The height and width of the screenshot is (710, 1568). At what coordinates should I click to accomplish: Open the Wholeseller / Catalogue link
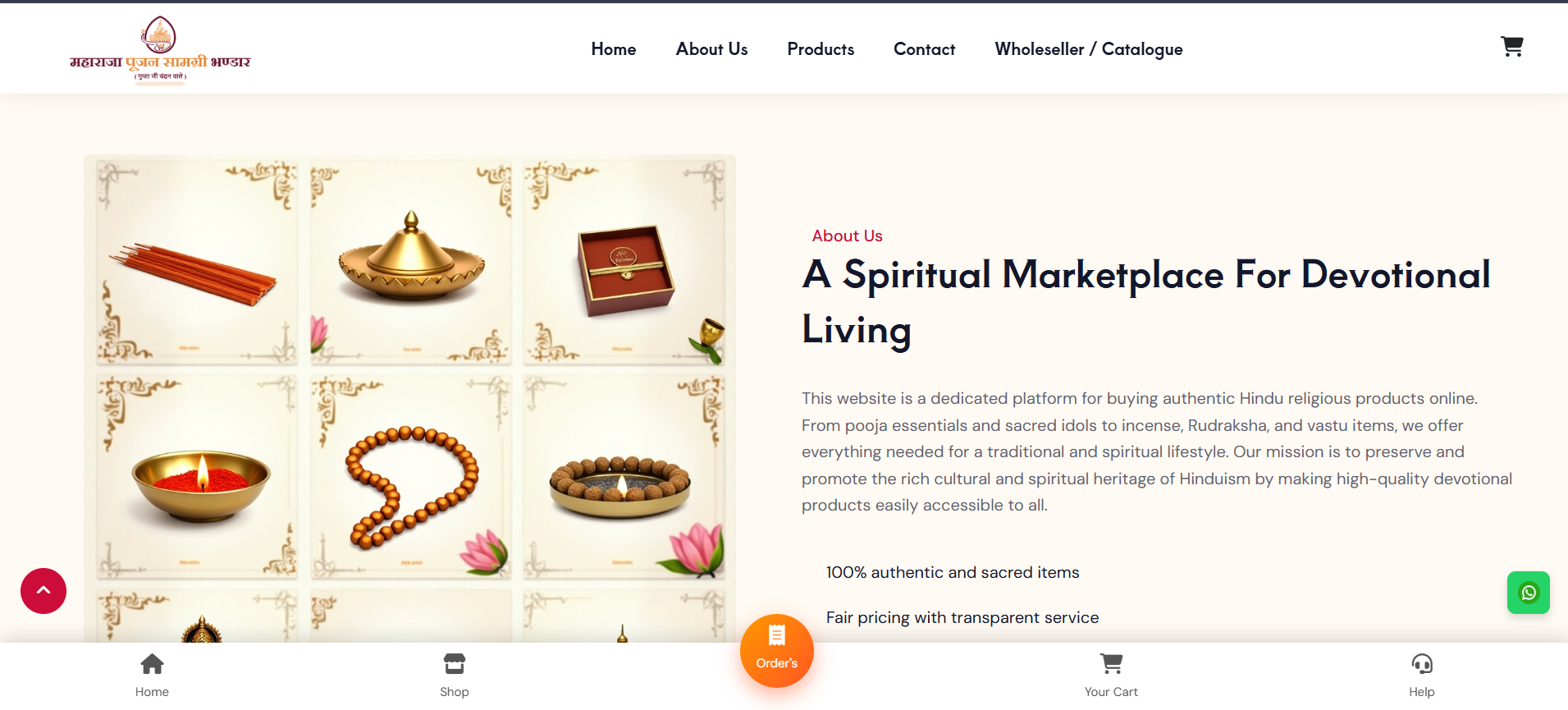pos(1089,50)
